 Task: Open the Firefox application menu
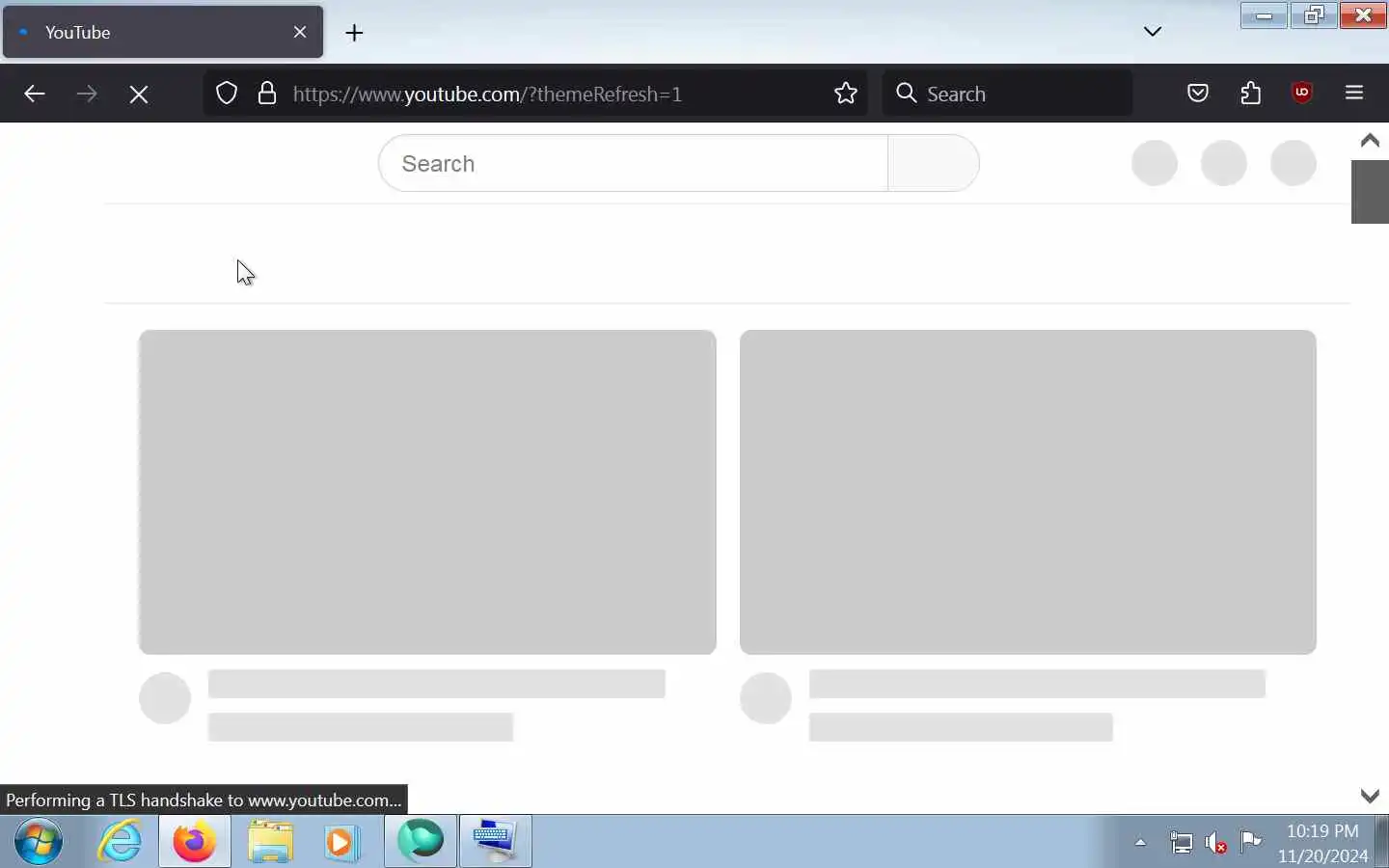tap(1354, 94)
